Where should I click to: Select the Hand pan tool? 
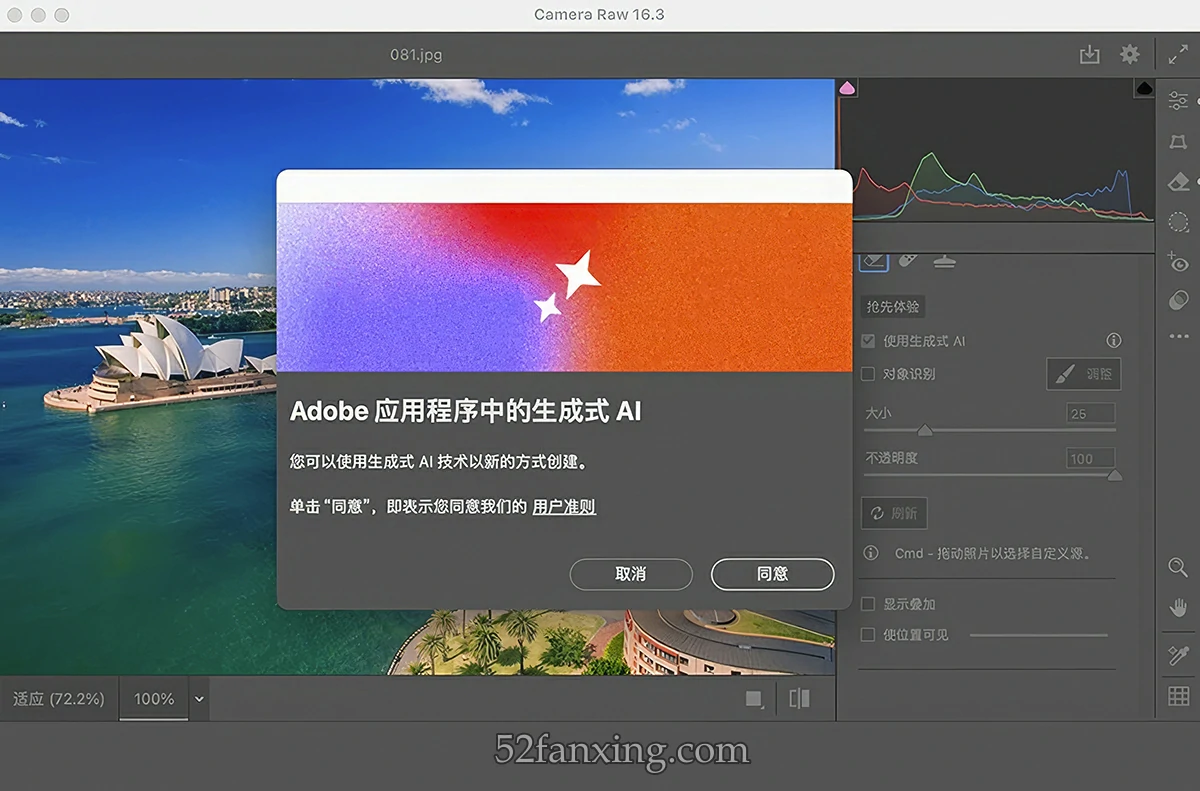1178,607
